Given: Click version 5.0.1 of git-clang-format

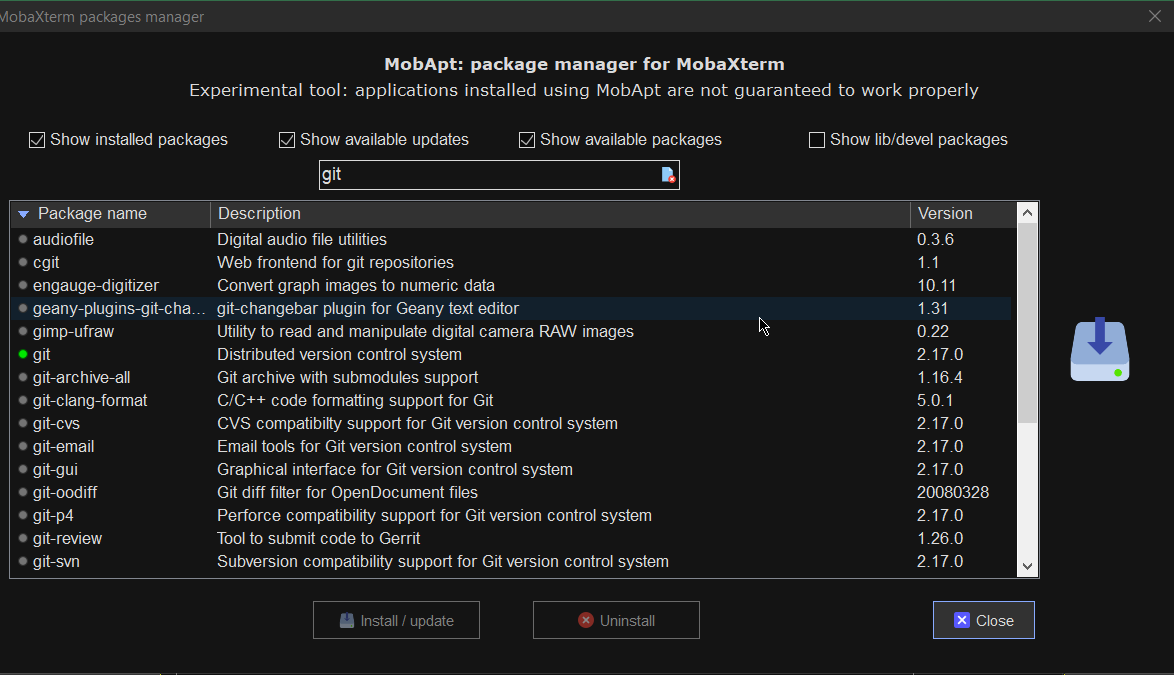Looking at the screenshot, I should point(935,401).
